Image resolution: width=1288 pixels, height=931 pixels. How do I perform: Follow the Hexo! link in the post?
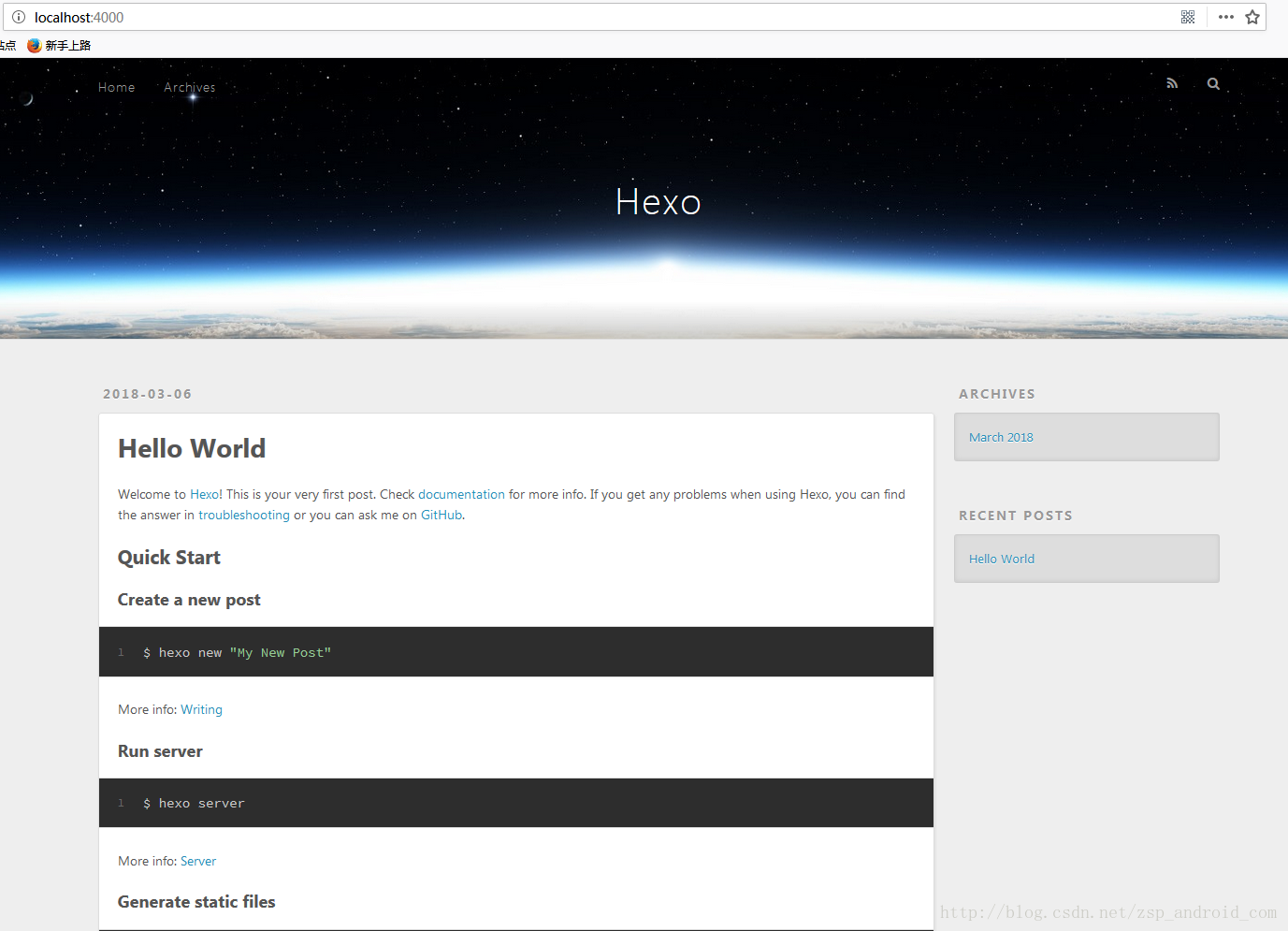206,494
